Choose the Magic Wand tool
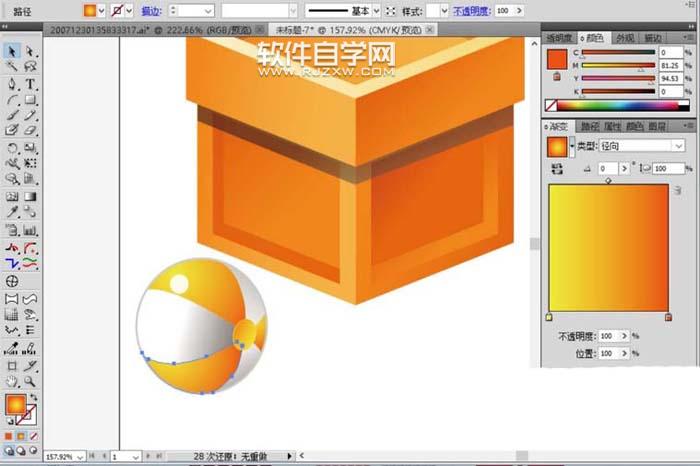700x466 pixels. [12, 67]
